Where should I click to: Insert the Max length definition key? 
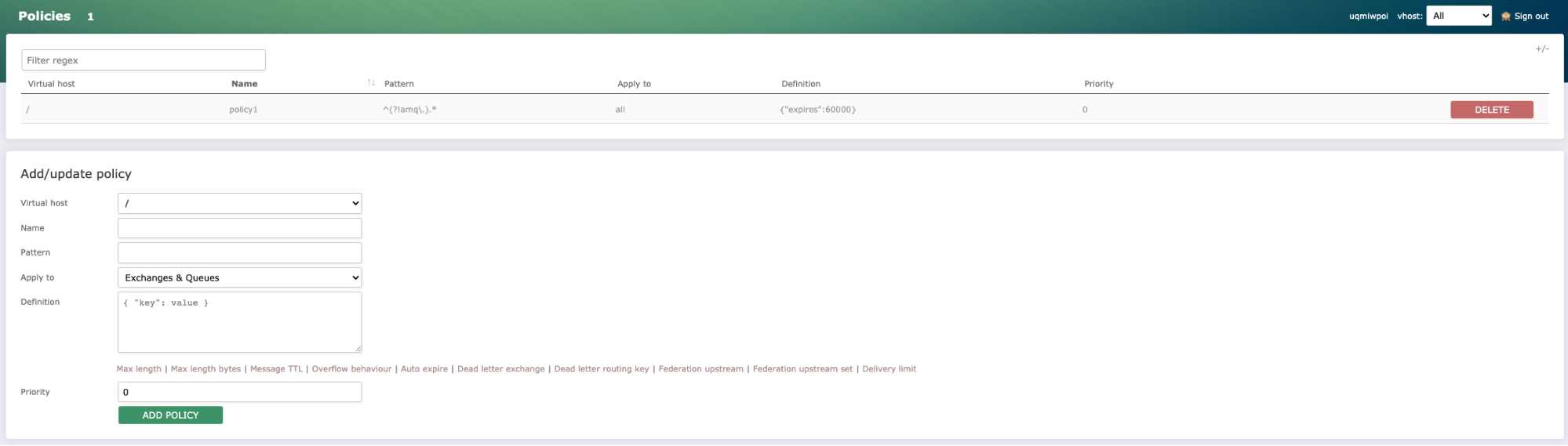pos(139,369)
